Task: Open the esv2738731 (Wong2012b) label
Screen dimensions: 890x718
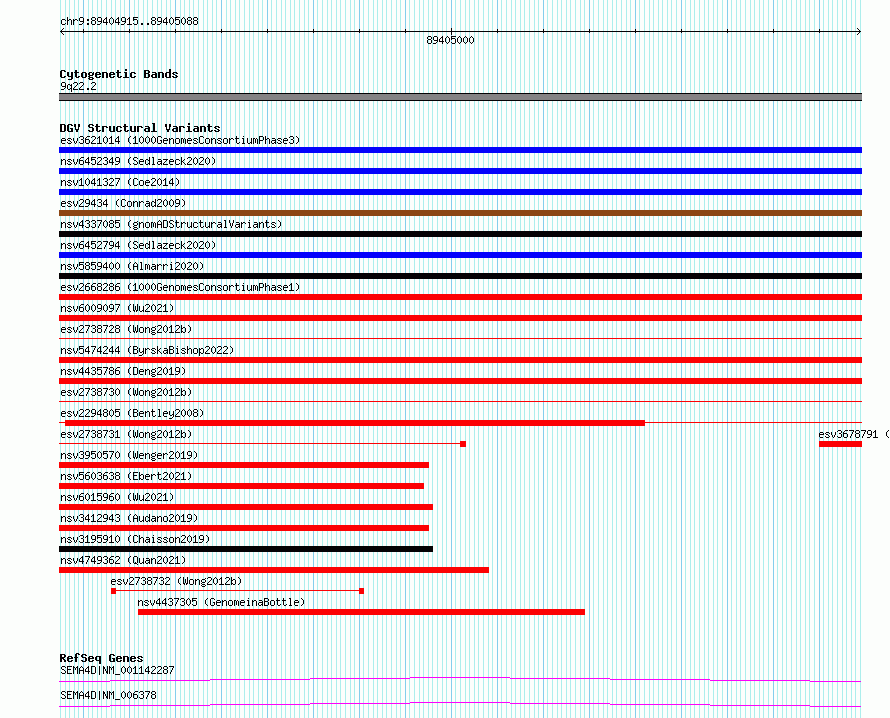Action: (x=126, y=434)
